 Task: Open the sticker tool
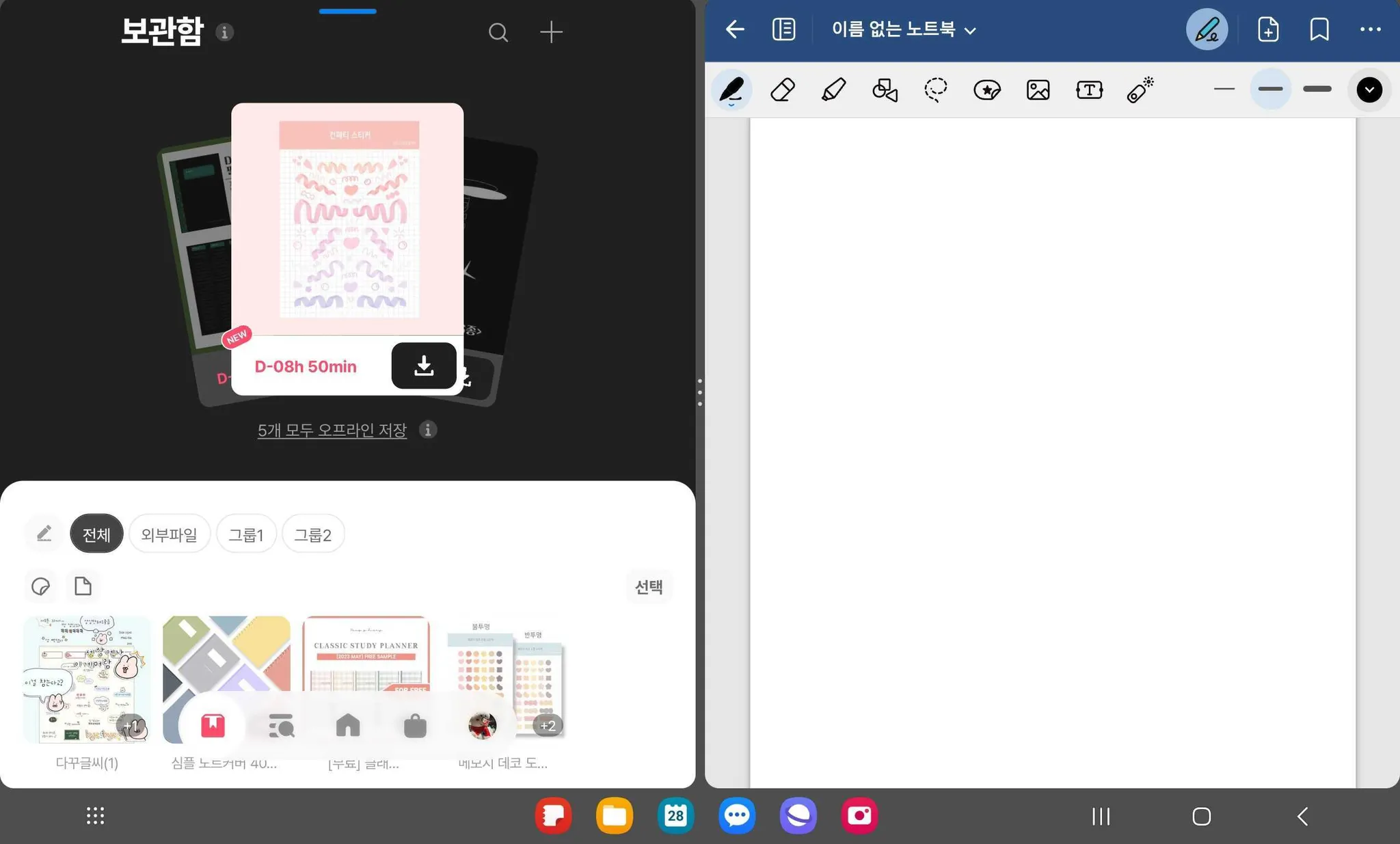pyautogui.click(x=986, y=90)
